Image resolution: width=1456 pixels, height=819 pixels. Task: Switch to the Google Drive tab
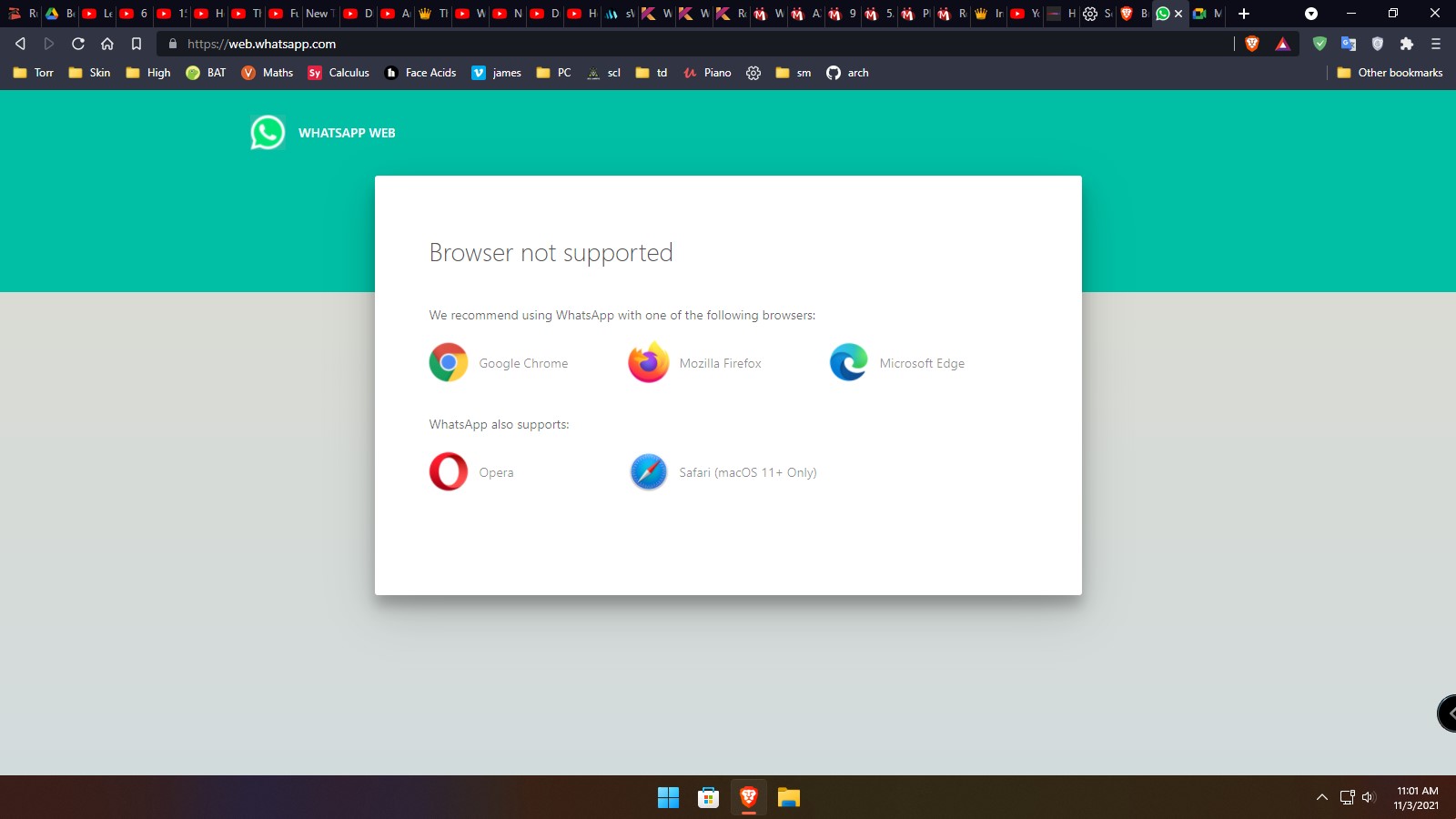coord(58,14)
